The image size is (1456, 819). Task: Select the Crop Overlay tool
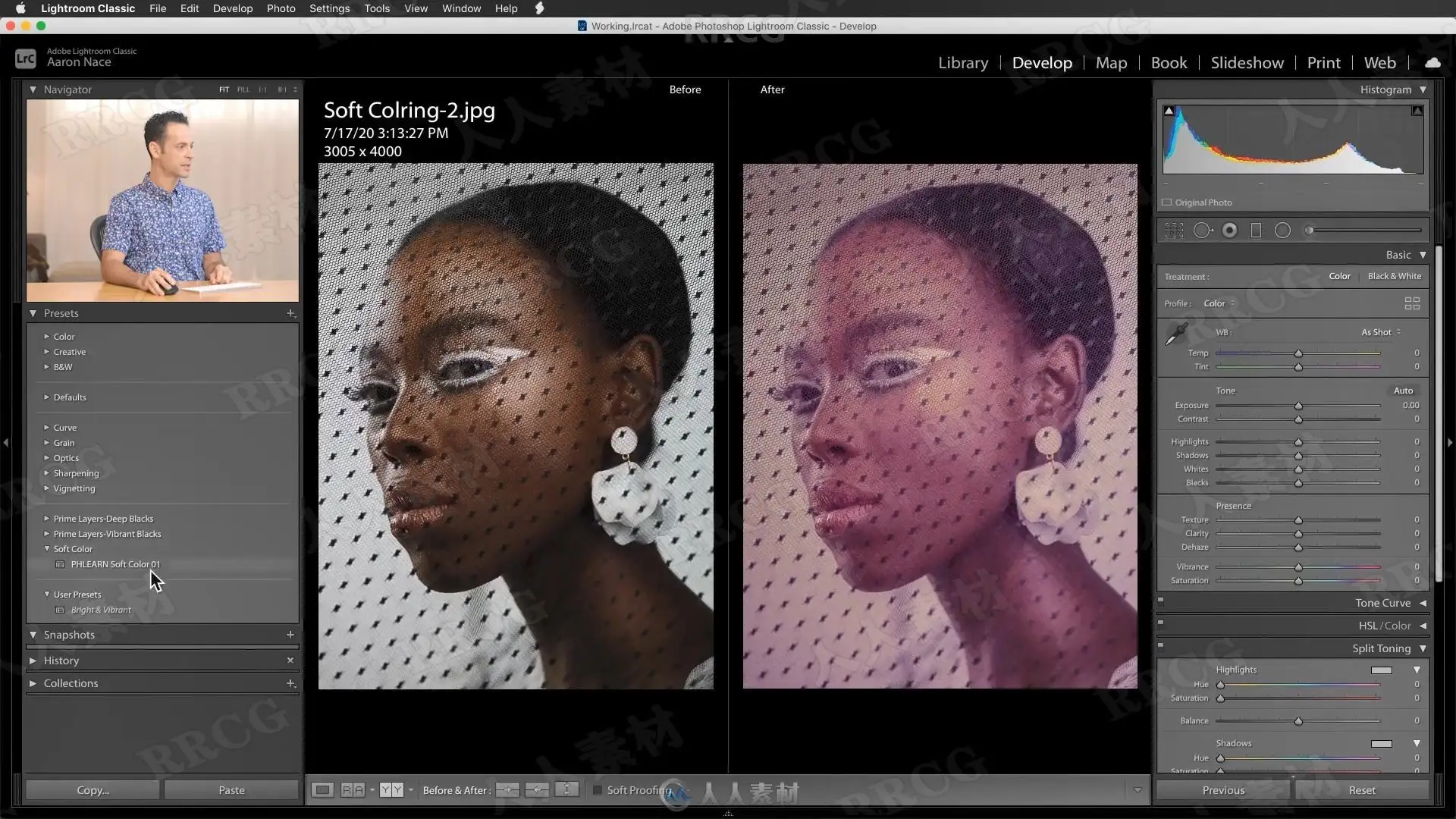point(1174,231)
